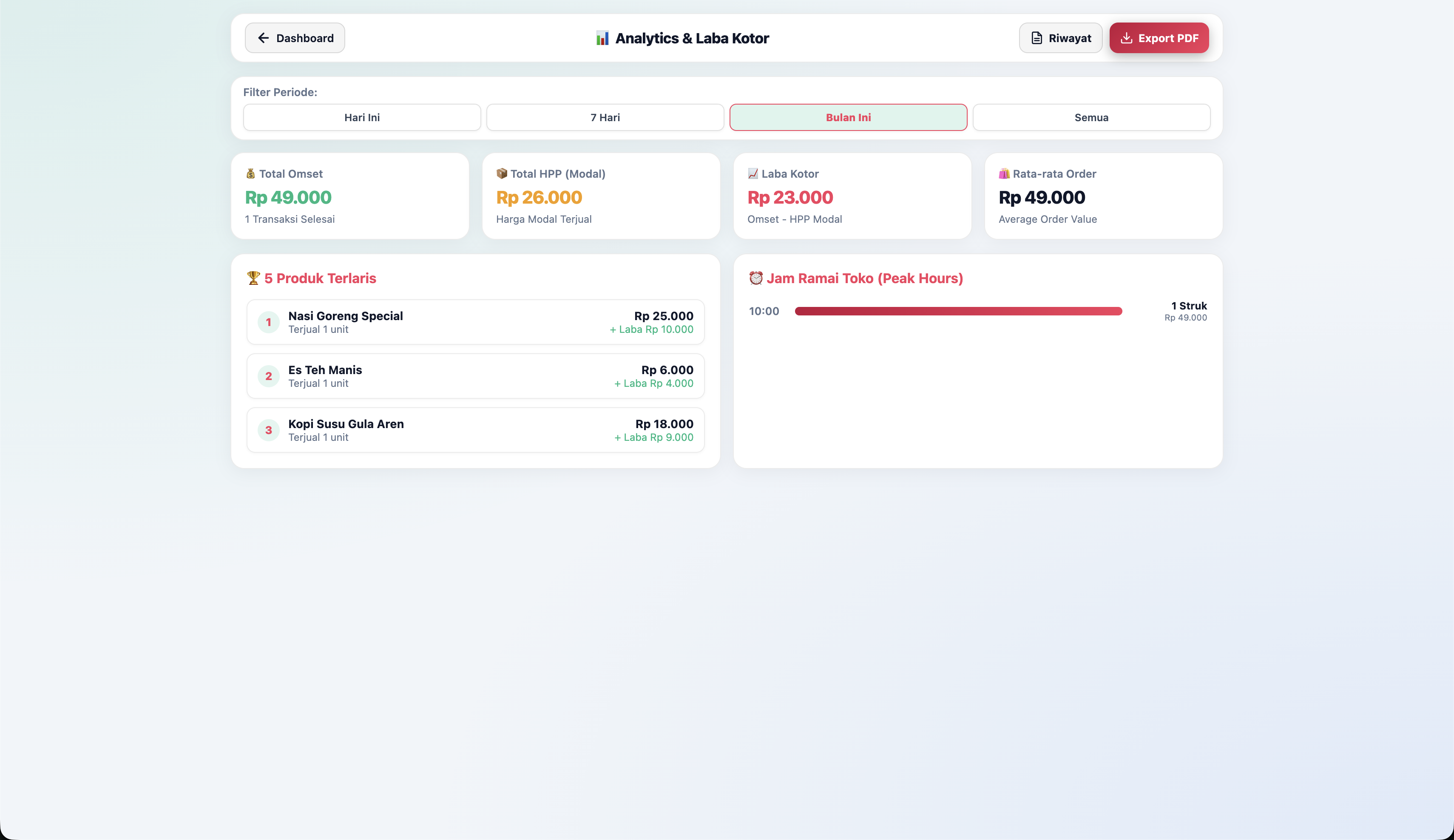
Task: Click rank badge 2 for Es Teh Manis
Action: pyautogui.click(x=268, y=376)
